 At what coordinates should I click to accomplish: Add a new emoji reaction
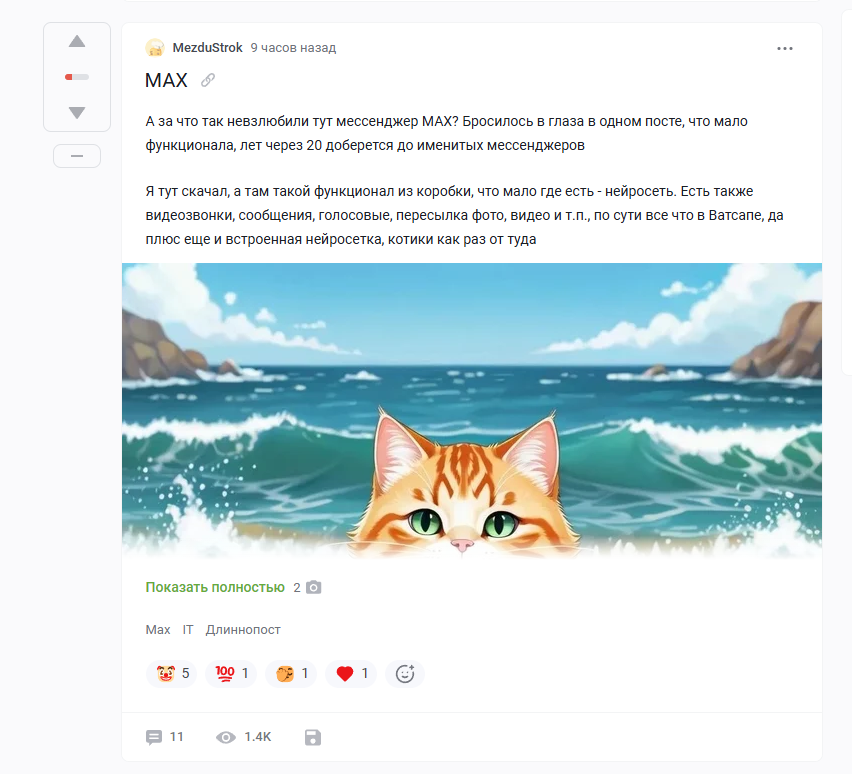pos(405,673)
